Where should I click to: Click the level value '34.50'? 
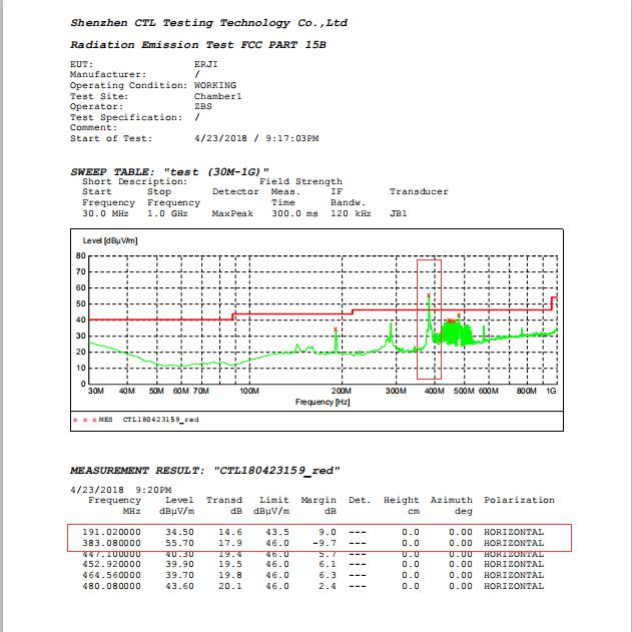(179, 532)
